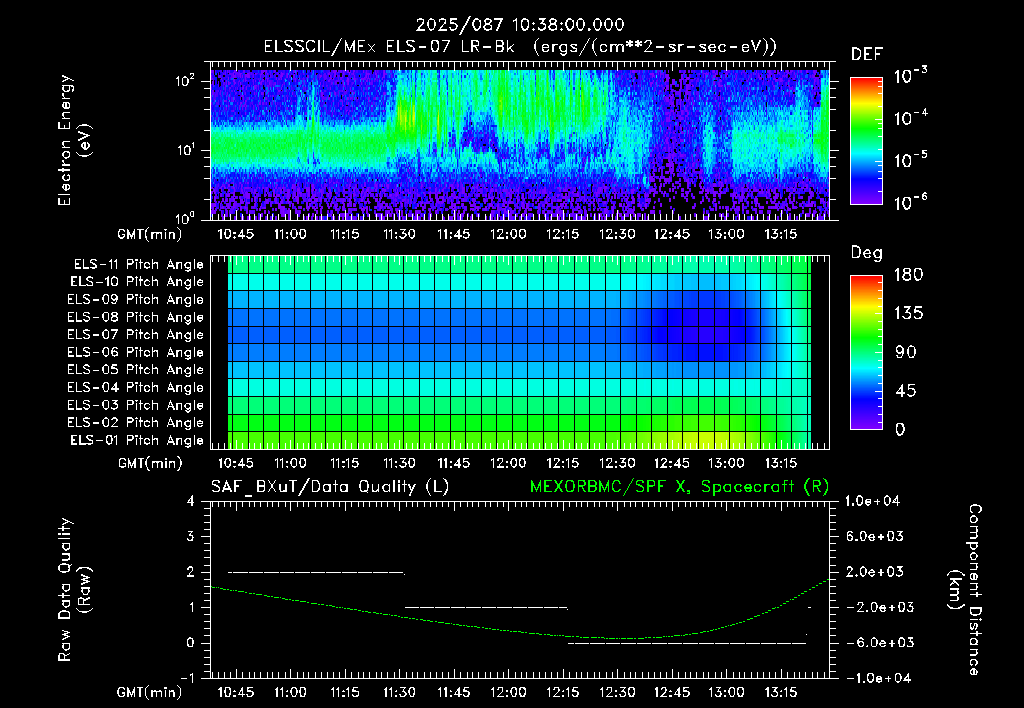Viewport: 1024px width, 708px height.
Task: Click the 45 label on Deg scale
Action: tap(906, 391)
